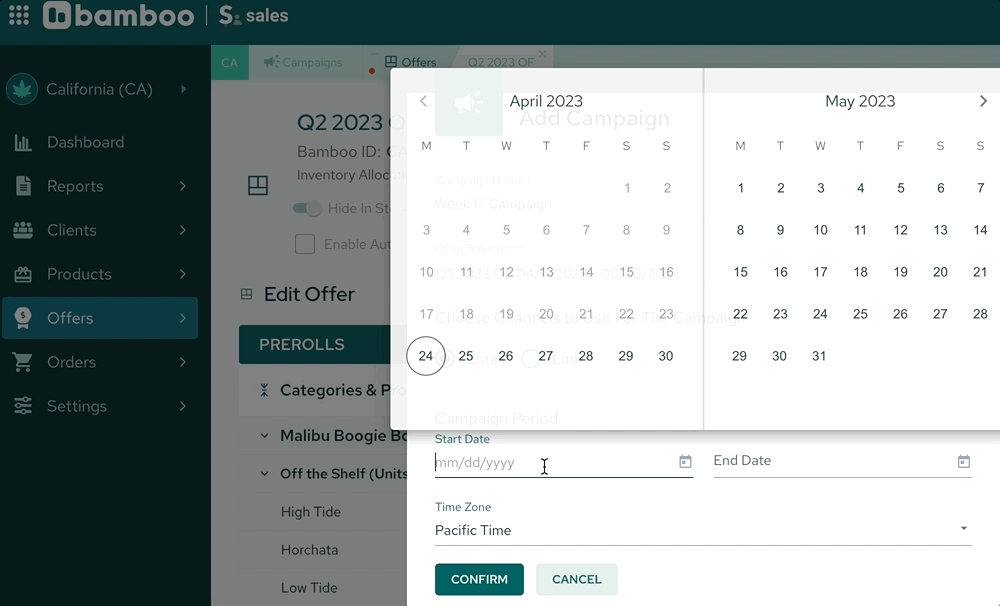
Task: Collapse Off the Shelf row chevron
Action: (x=264, y=474)
